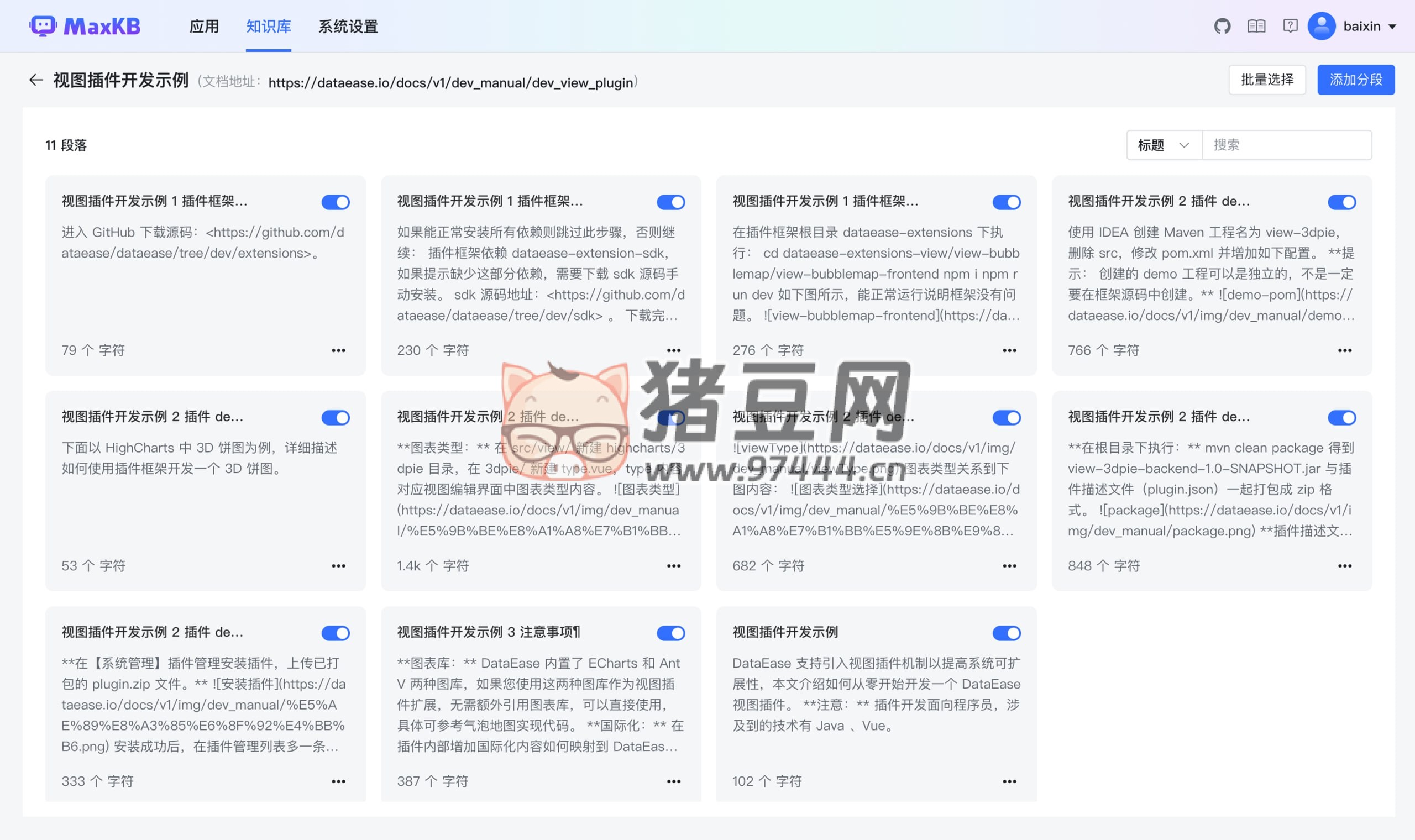
Task: Open the documentation book icon
Action: tap(1256, 26)
